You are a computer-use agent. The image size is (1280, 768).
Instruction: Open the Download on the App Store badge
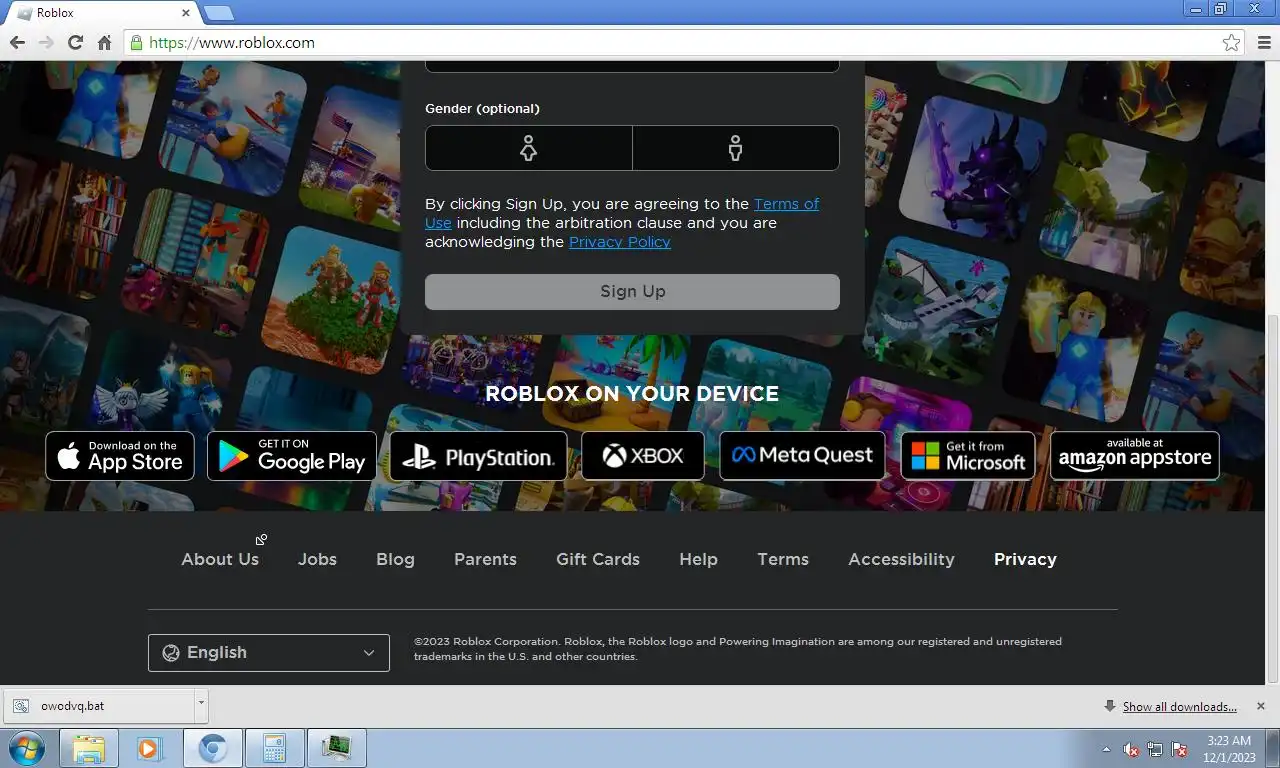click(x=120, y=456)
